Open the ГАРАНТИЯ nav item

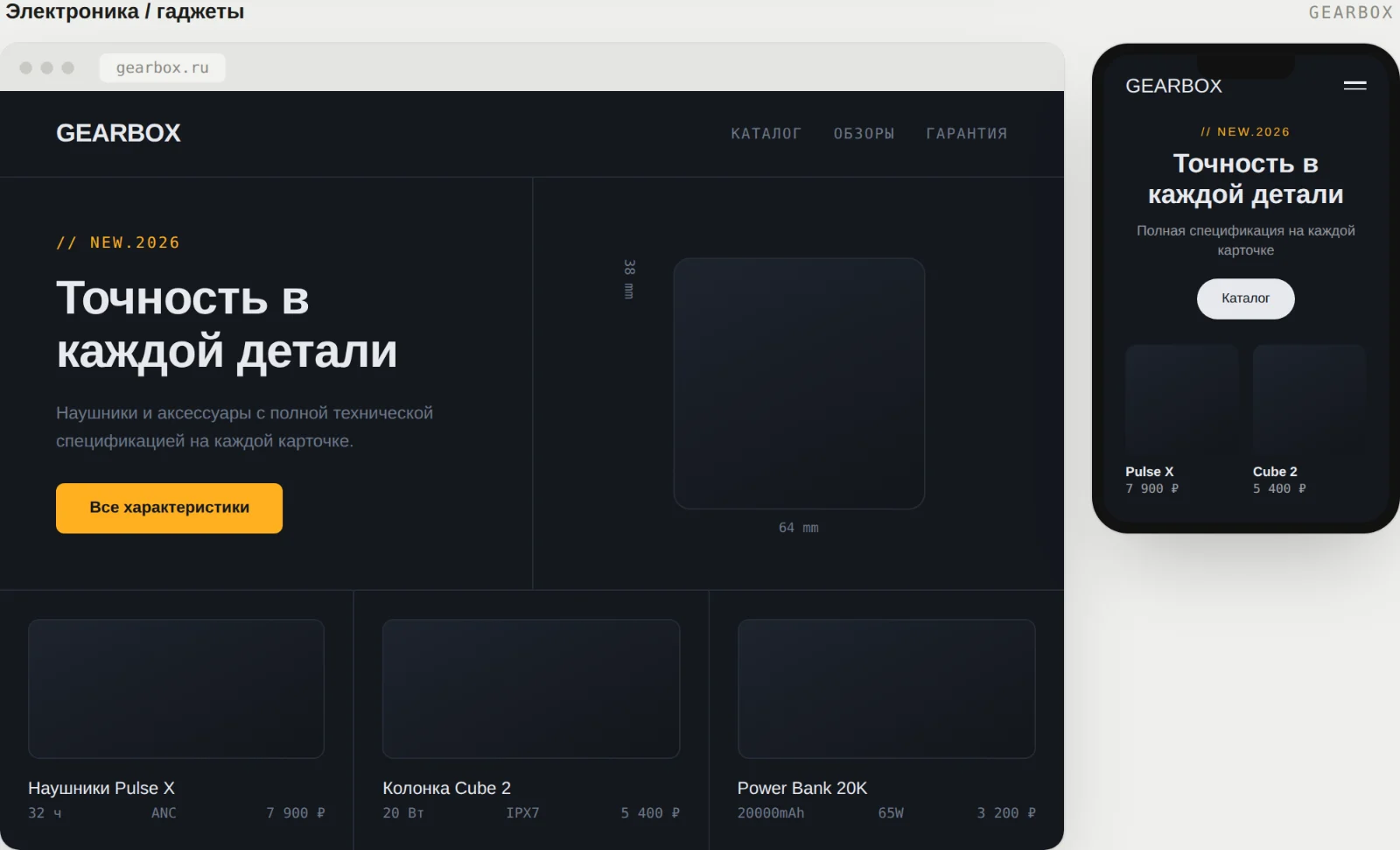pyautogui.click(x=967, y=134)
